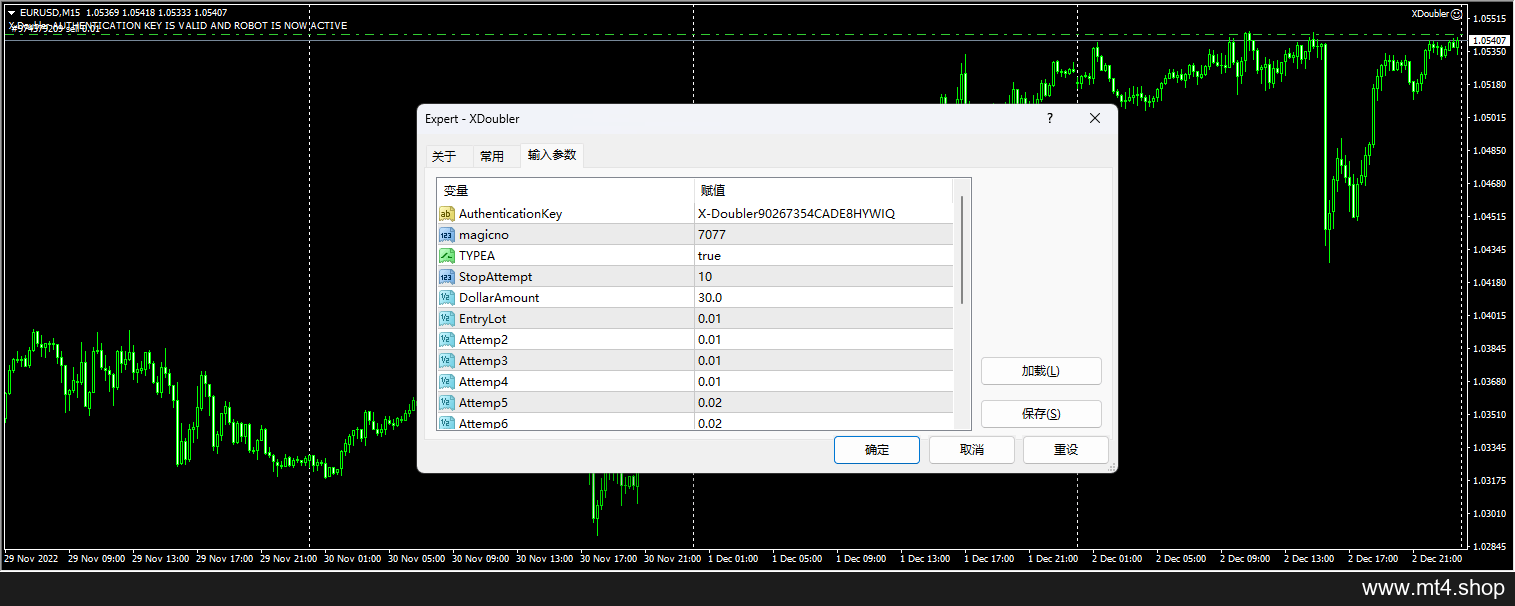Click the EntryLot variable name
Screen dimensions: 1515x606
483,319
